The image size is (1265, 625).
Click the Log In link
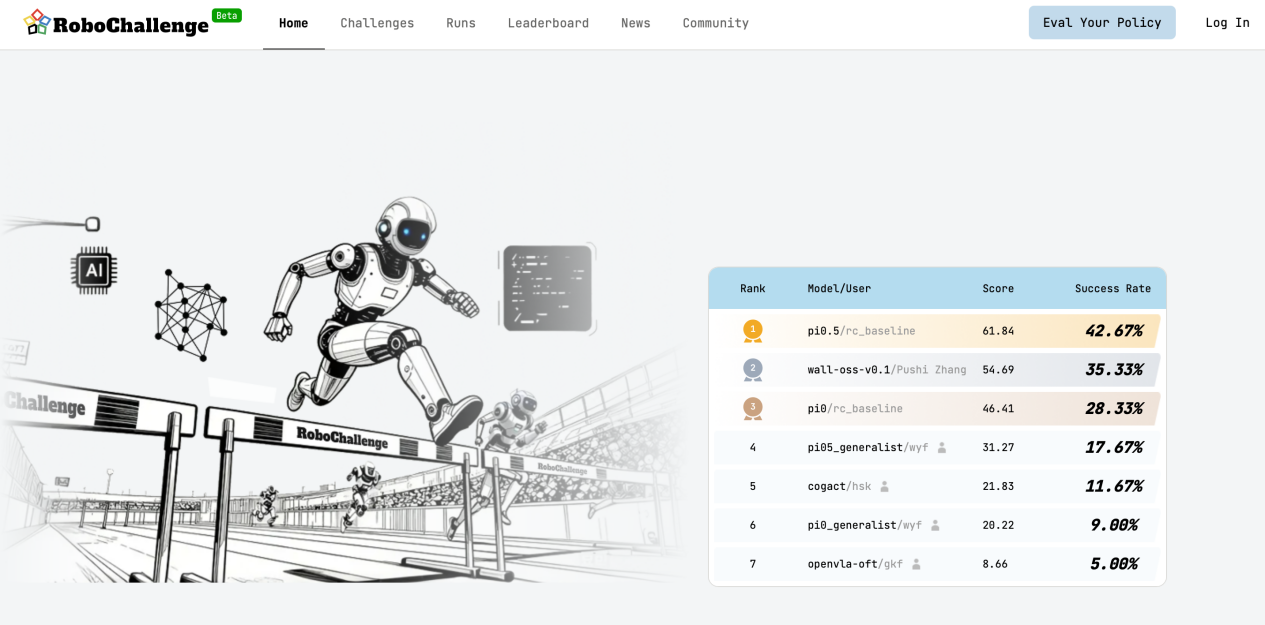click(x=1227, y=23)
